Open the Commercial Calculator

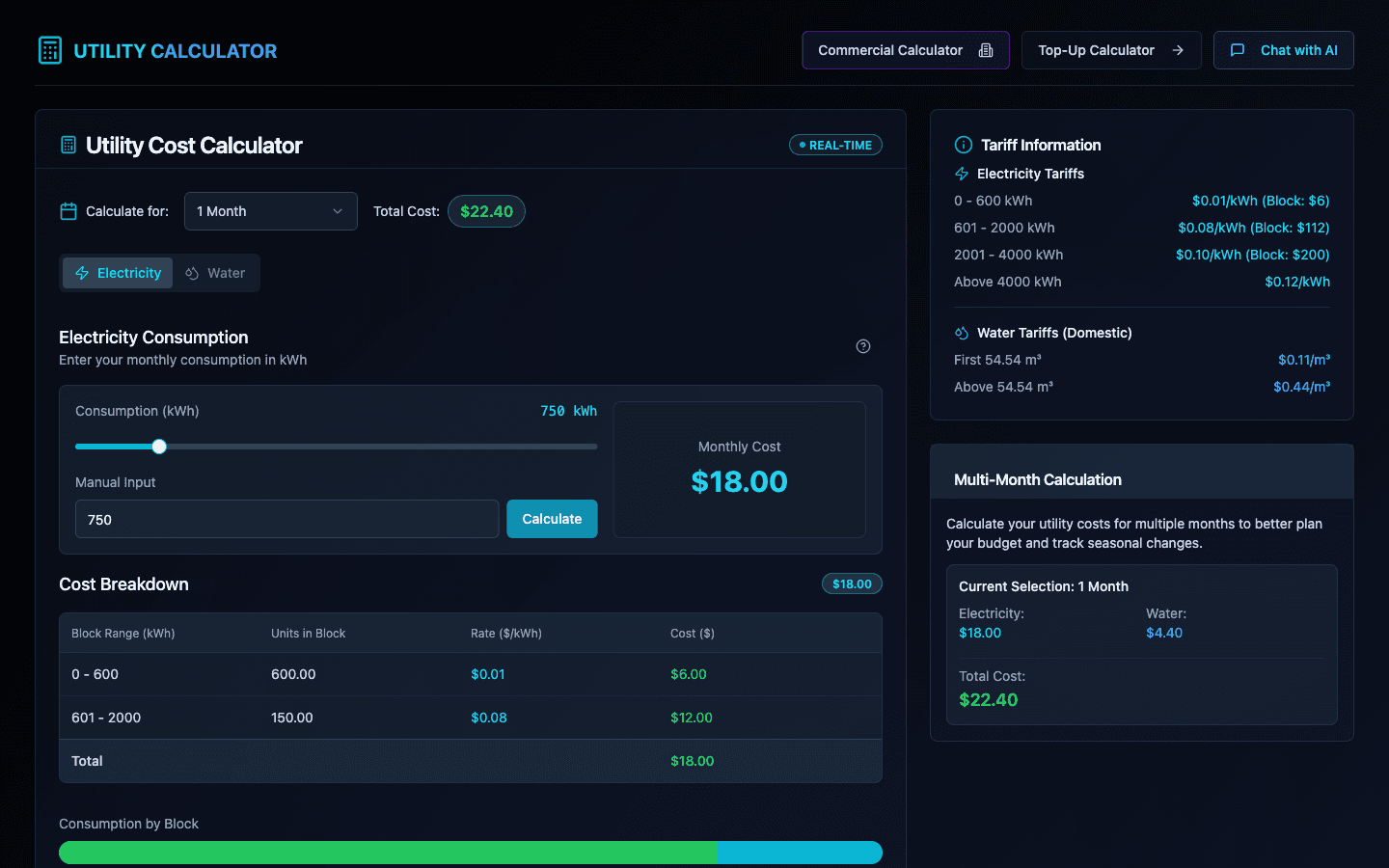click(906, 50)
